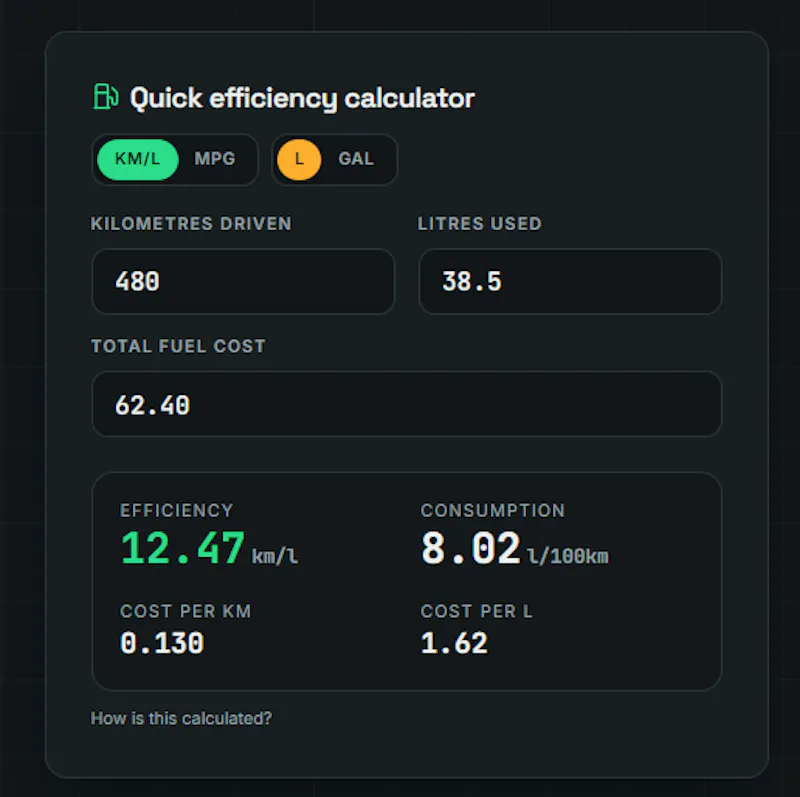
Task: Click the COST PER KM label
Action: pos(186,611)
